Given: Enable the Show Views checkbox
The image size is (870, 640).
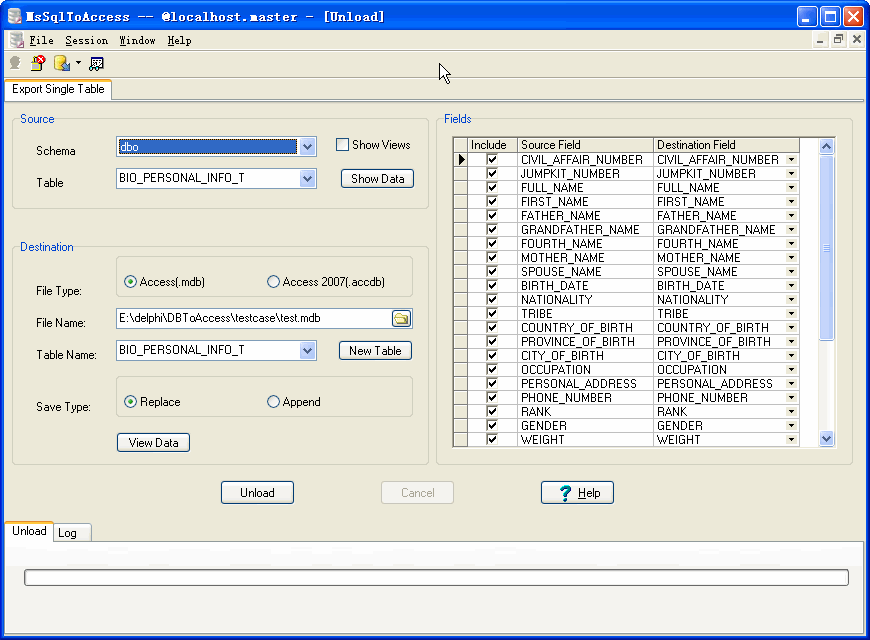Looking at the screenshot, I should [342, 145].
